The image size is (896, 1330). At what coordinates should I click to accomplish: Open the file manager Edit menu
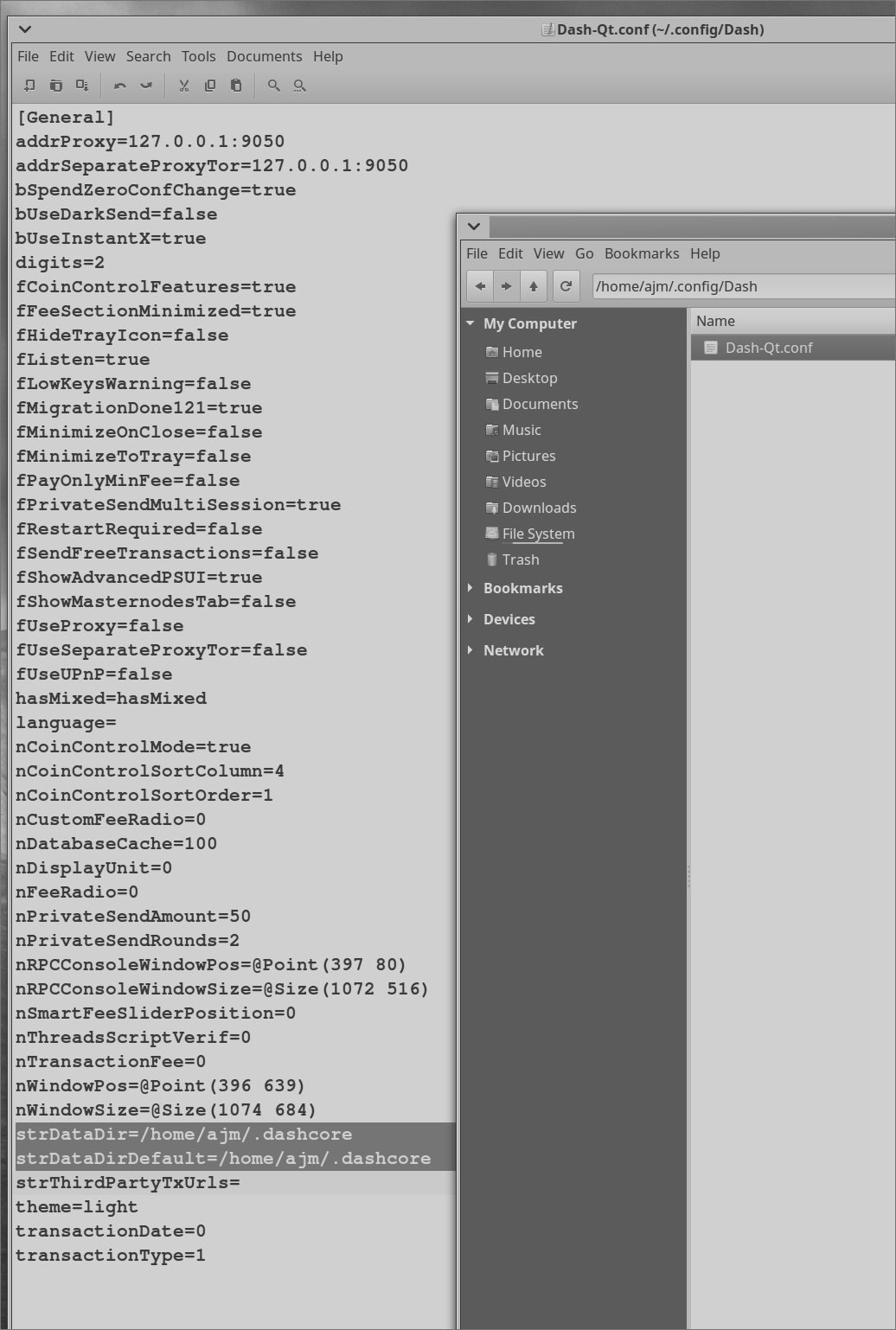(x=510, y=253)
